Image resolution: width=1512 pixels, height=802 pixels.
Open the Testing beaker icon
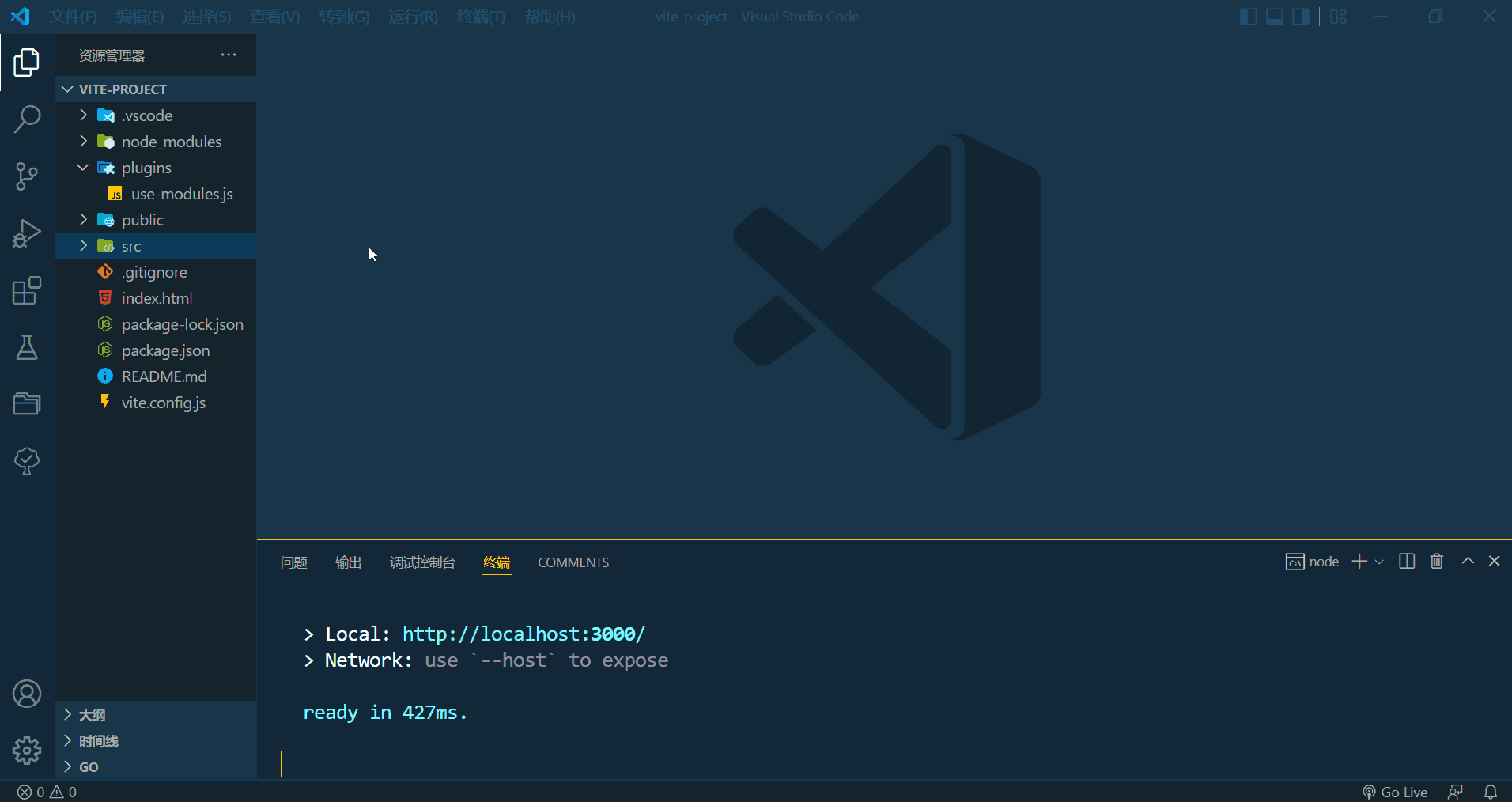[x=28, y=347]
